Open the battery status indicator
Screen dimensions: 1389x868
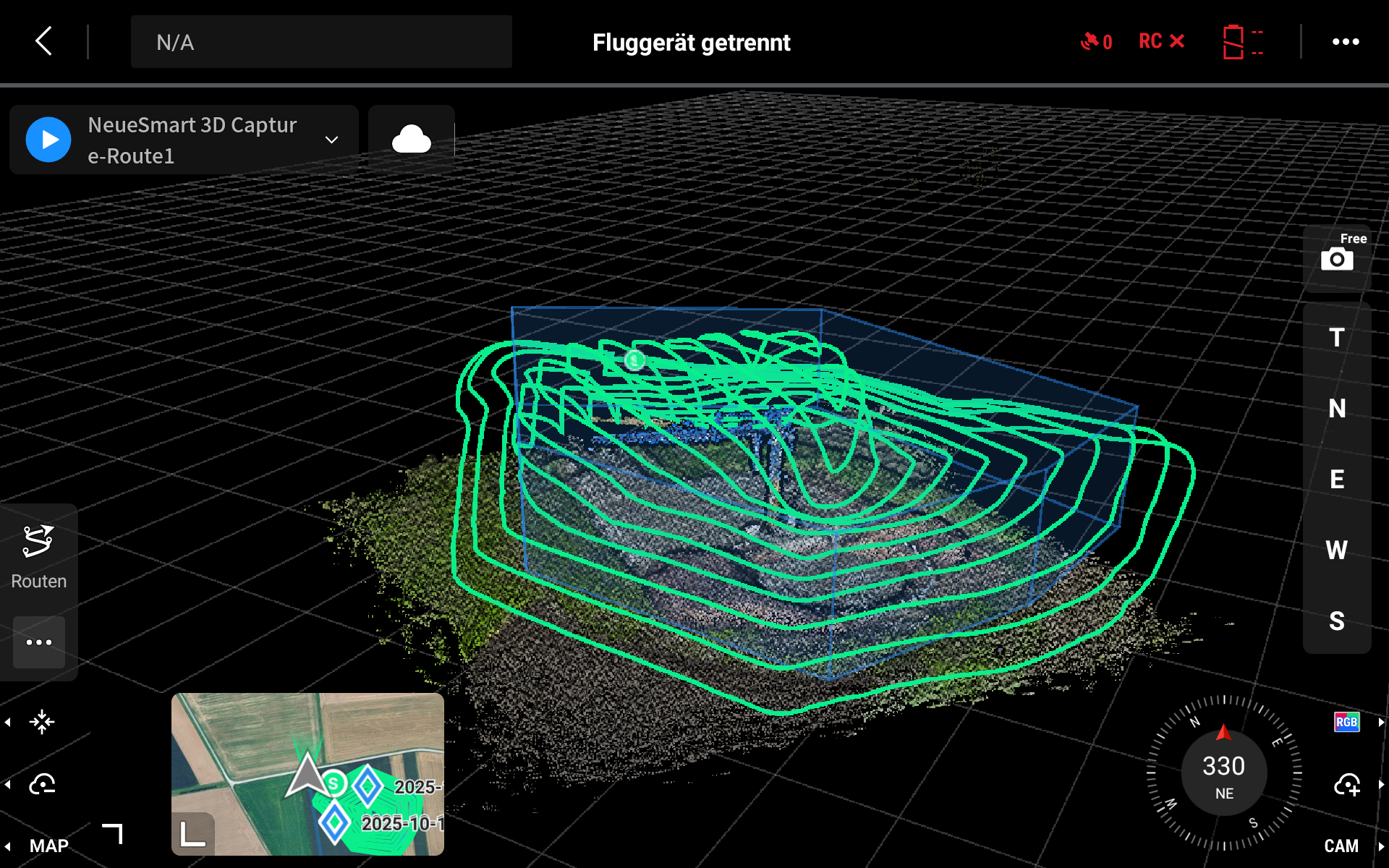coord(1242,42)
